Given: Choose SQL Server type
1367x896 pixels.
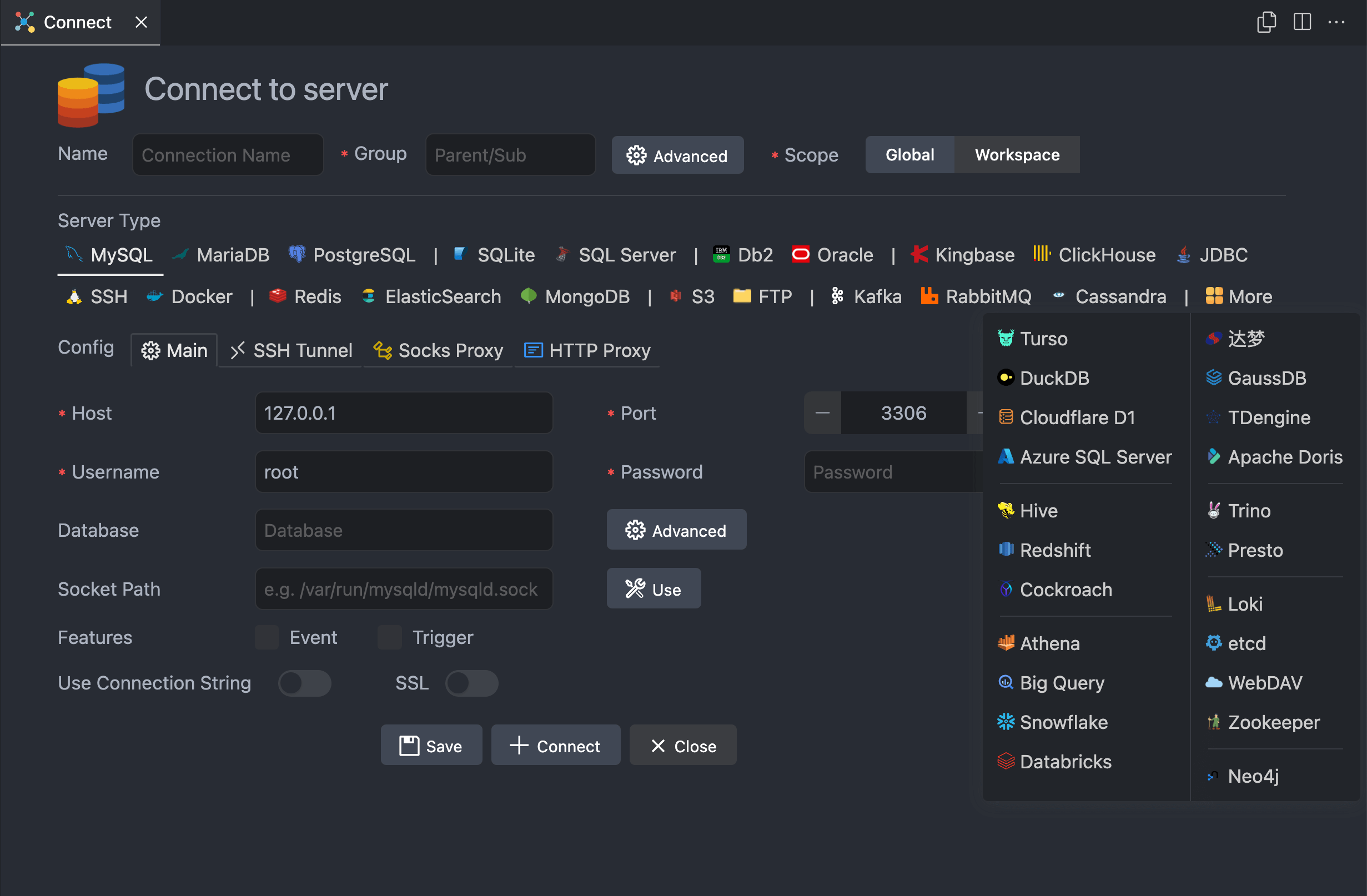Looking at the screenshot, I should coord(616,254).
